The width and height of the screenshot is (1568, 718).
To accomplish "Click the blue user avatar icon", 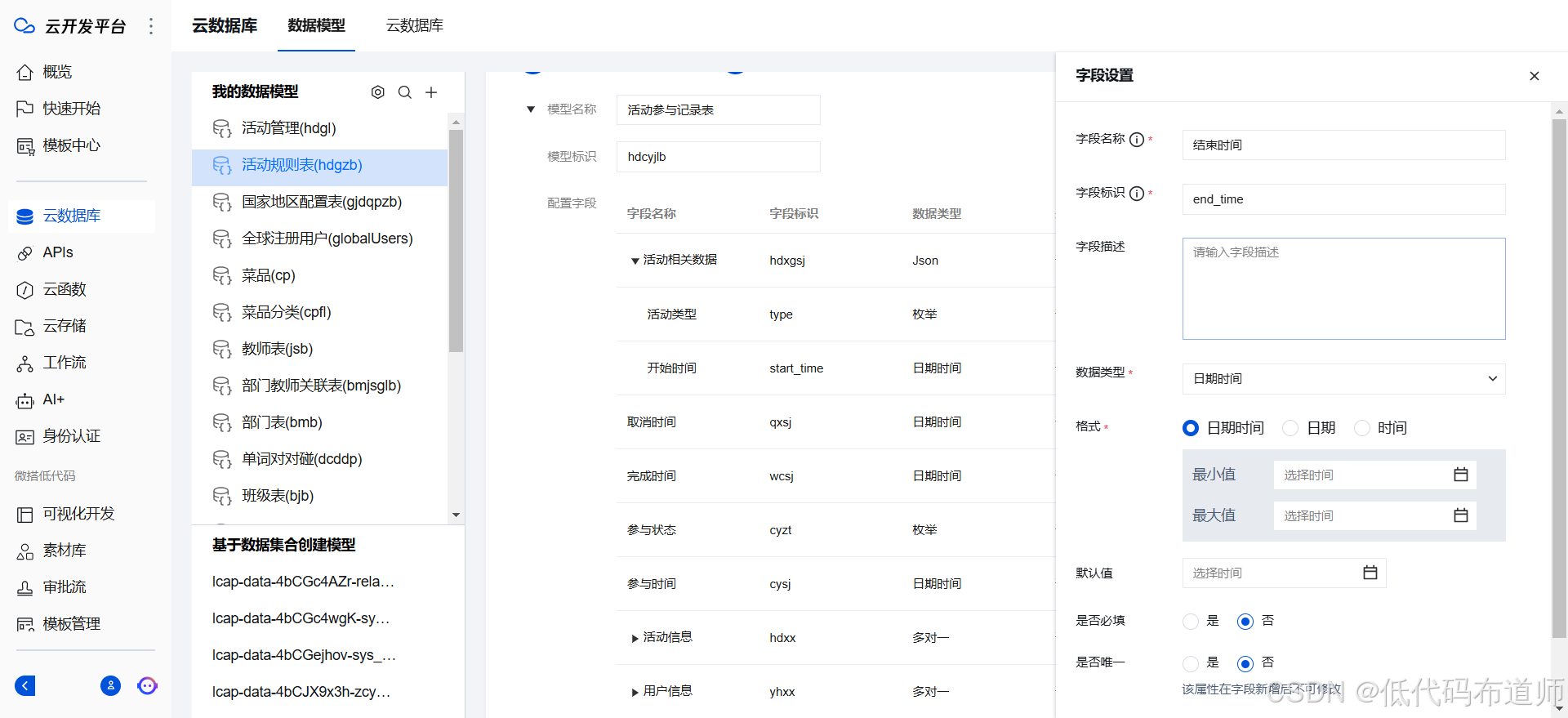I will [110, 685].
